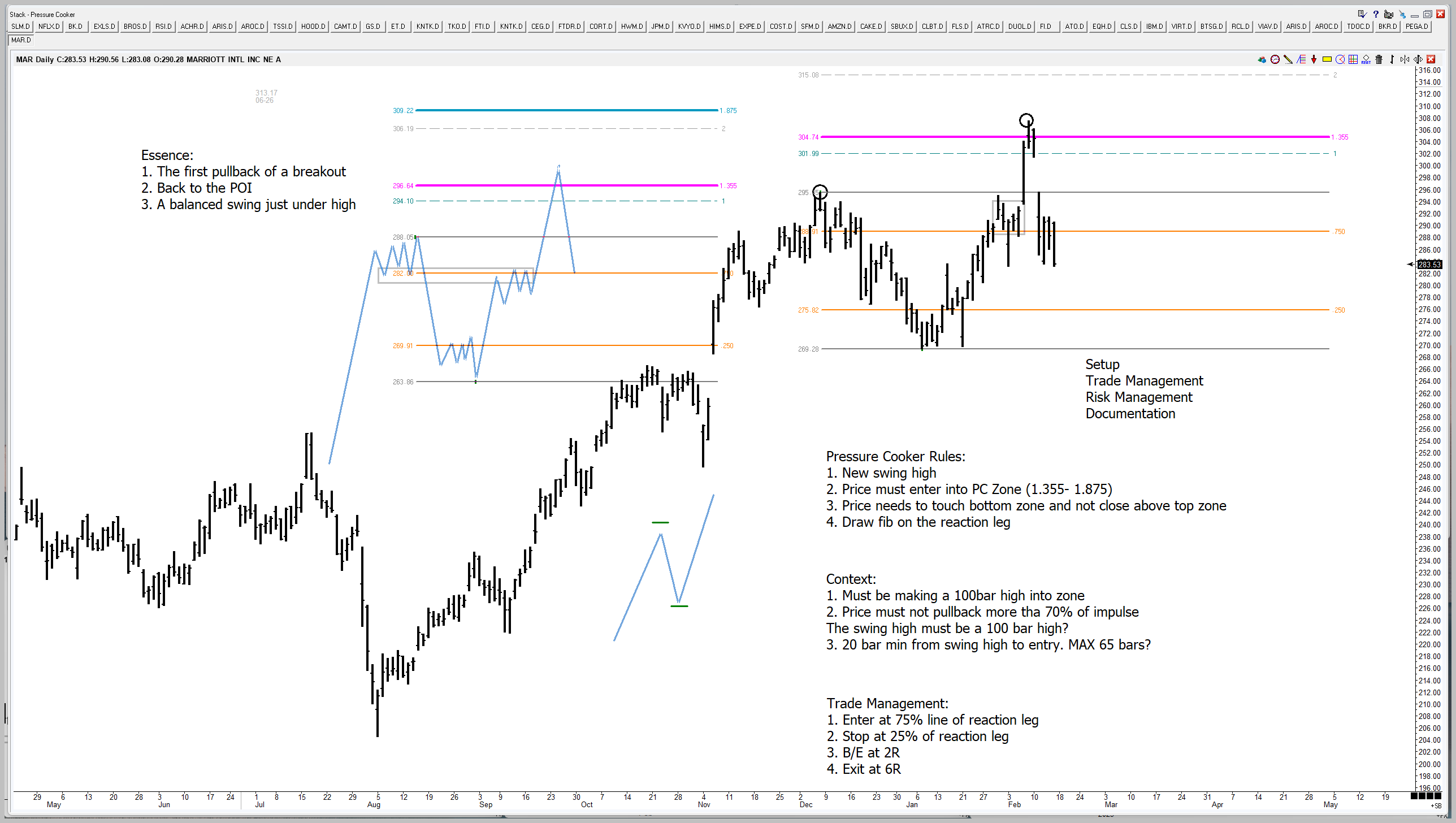Switch to the NFLX.D tab
Image resolution: width=1456 pixels, height=823 pixels.
point(49,27)
